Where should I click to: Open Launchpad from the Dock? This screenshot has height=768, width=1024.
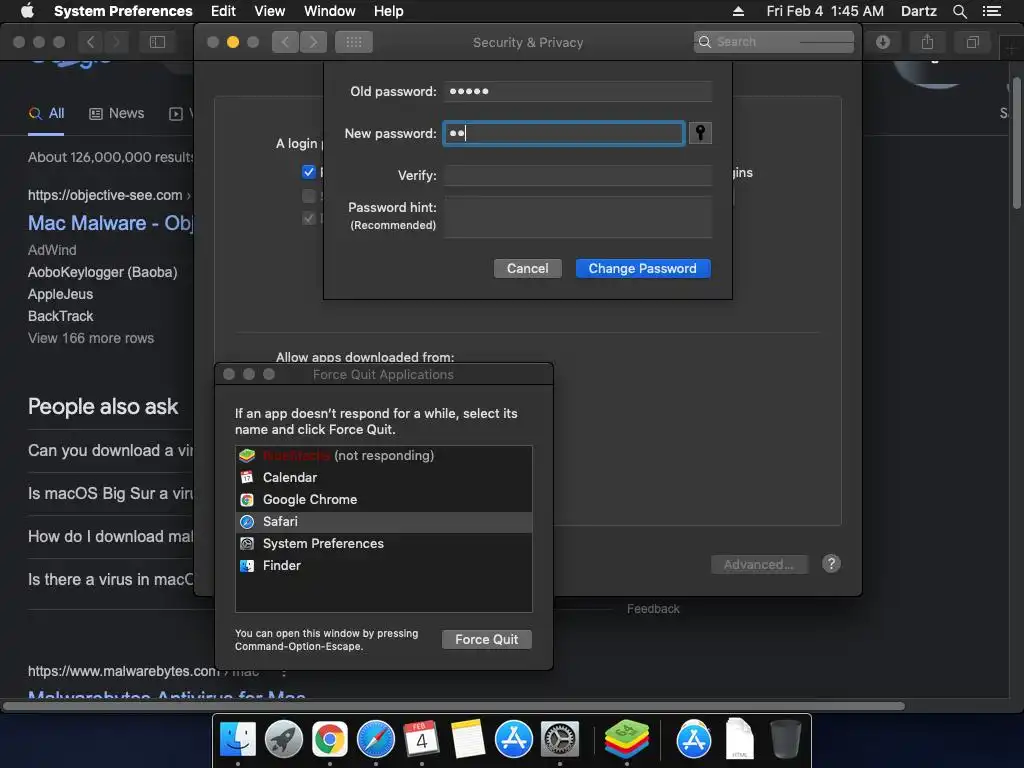283,739
